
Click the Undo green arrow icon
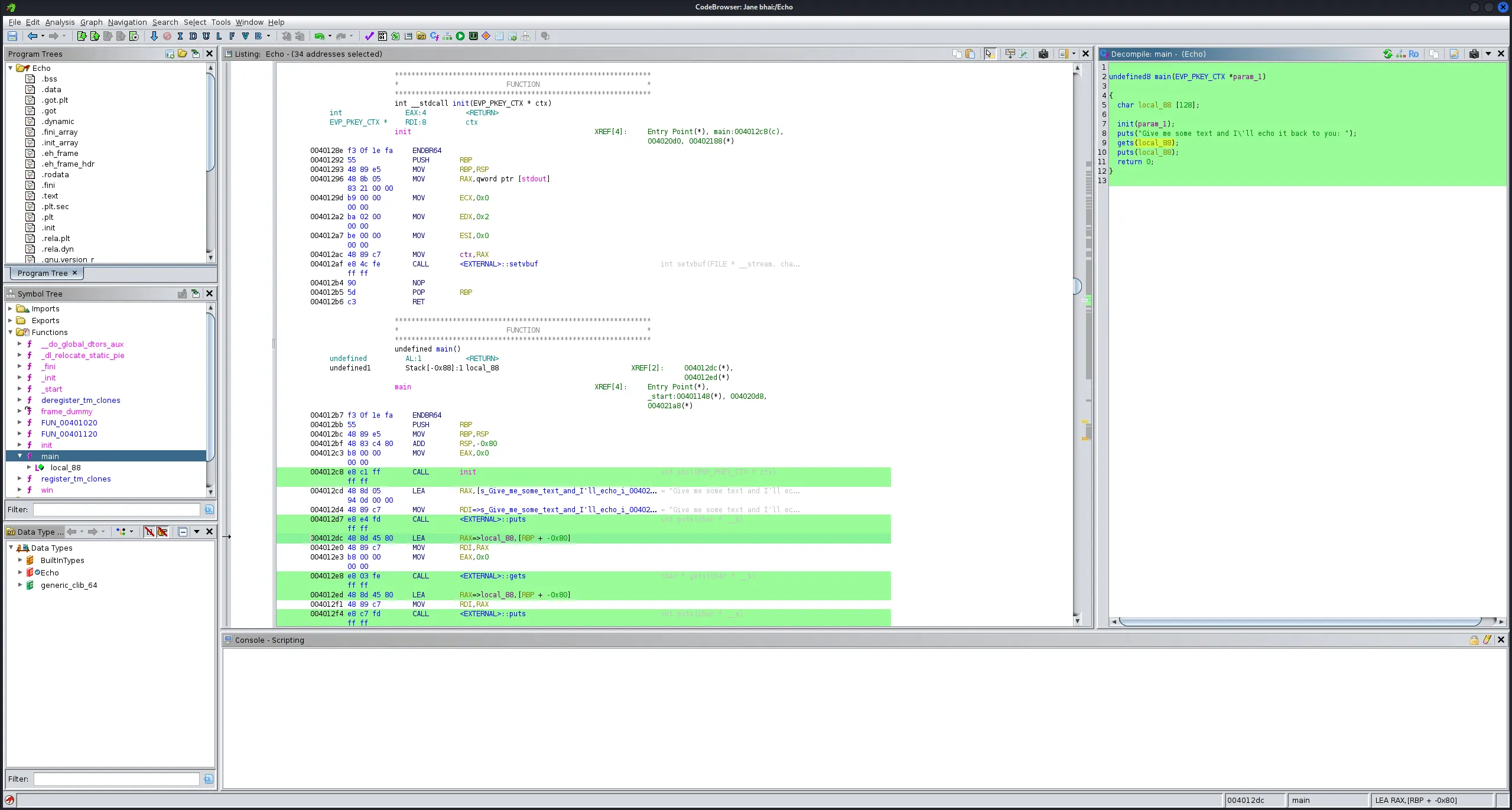[x=319, y=36]
